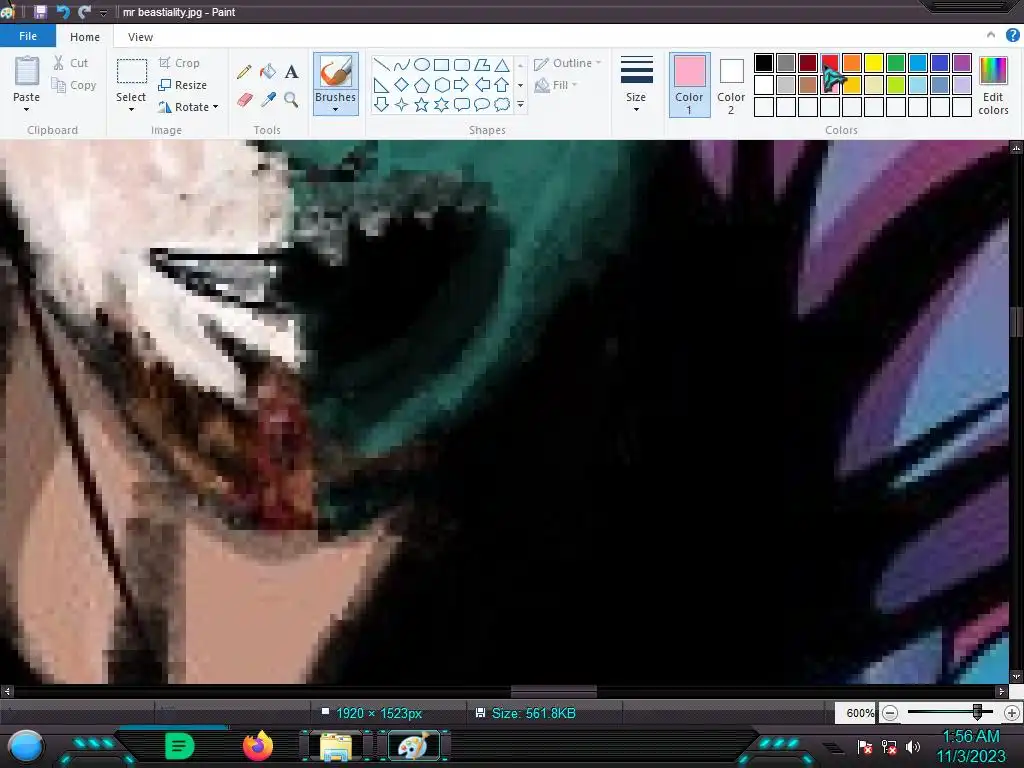Pick the Diamond shape
Image resolution: width=1024 pixels, height=768 pixels.
click(x=402, y=85)
